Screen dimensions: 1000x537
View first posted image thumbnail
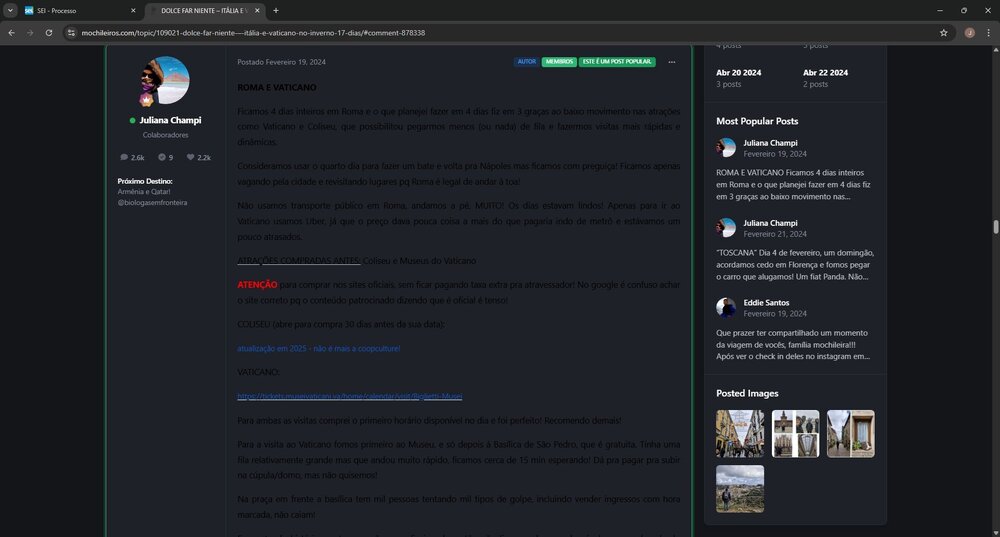coord(739,433)
